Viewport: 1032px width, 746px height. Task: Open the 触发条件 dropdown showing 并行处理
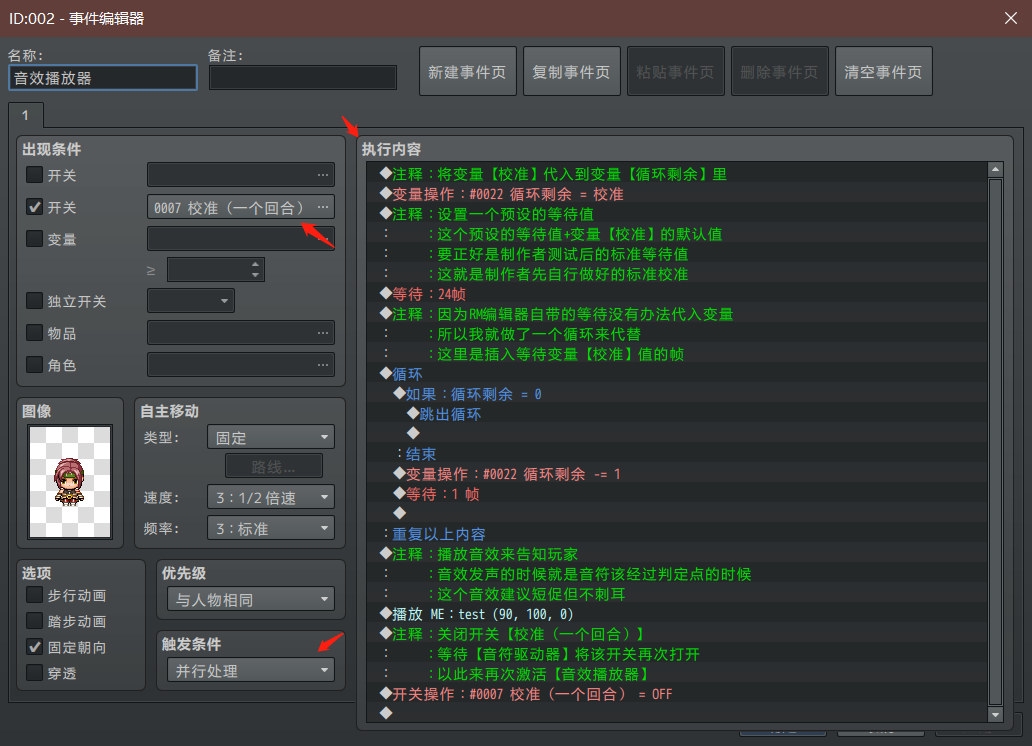pos(251,670)
